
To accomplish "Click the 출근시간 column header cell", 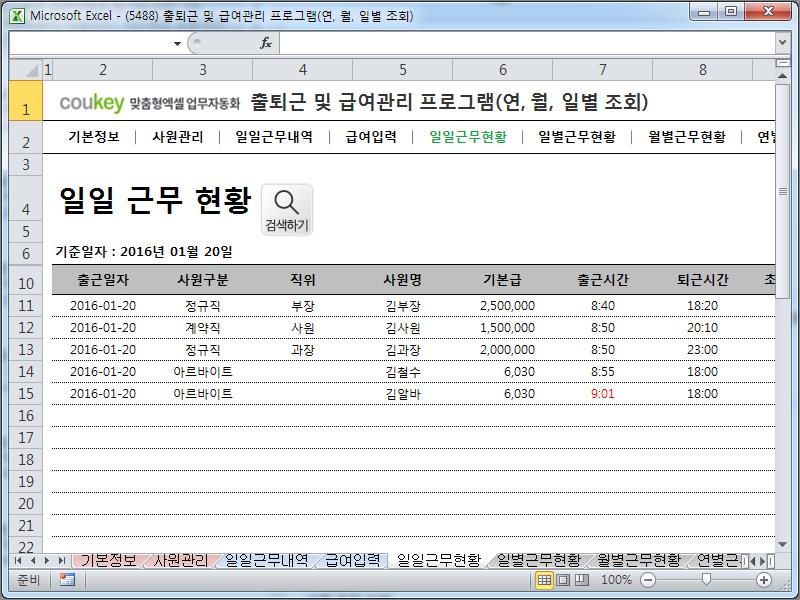I will tap(603, 280).
